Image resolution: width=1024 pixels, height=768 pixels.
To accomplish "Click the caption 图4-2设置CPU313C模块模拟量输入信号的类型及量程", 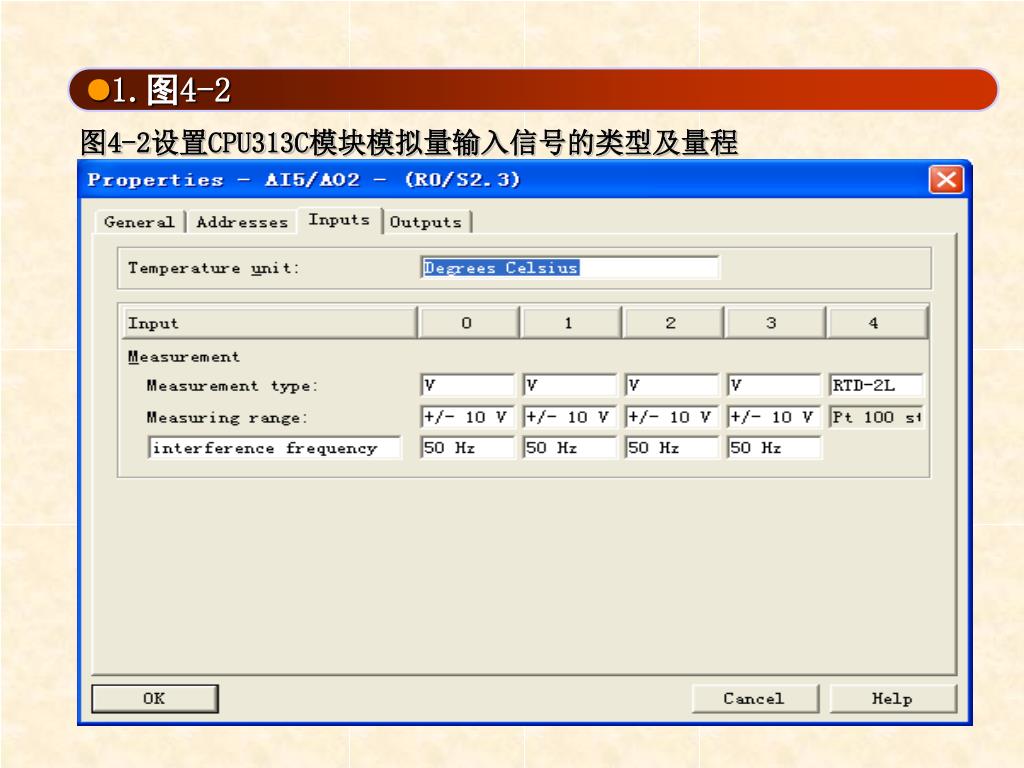I will tap(409, 142).
